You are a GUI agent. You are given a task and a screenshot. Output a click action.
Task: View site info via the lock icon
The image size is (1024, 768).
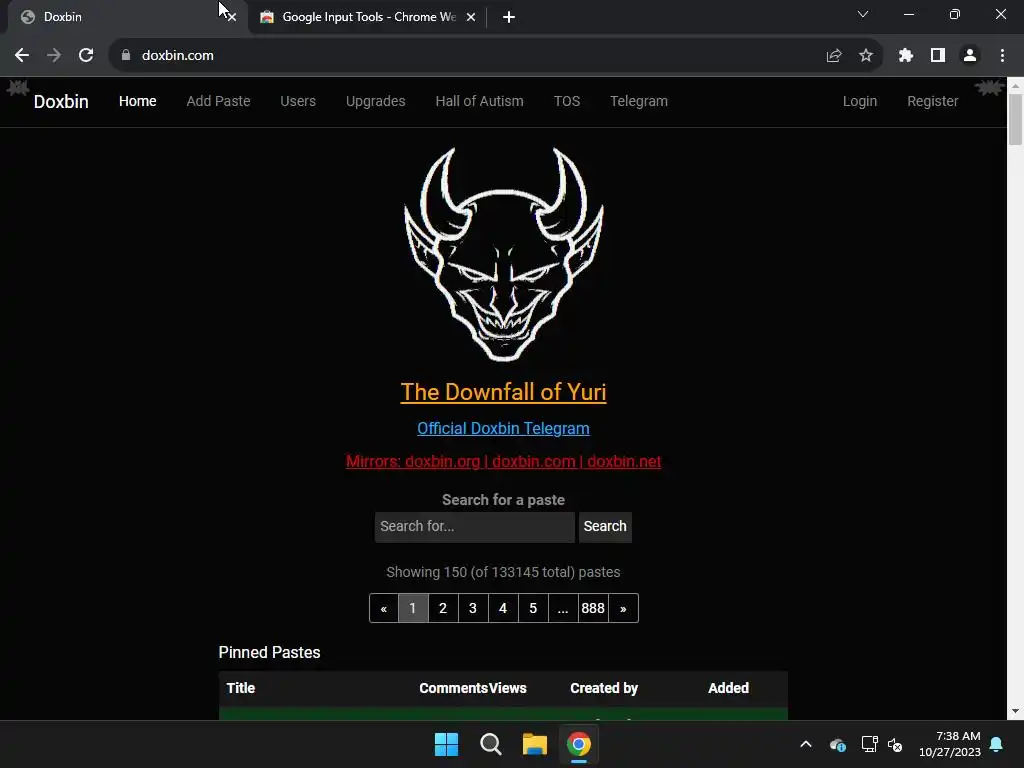126,56
